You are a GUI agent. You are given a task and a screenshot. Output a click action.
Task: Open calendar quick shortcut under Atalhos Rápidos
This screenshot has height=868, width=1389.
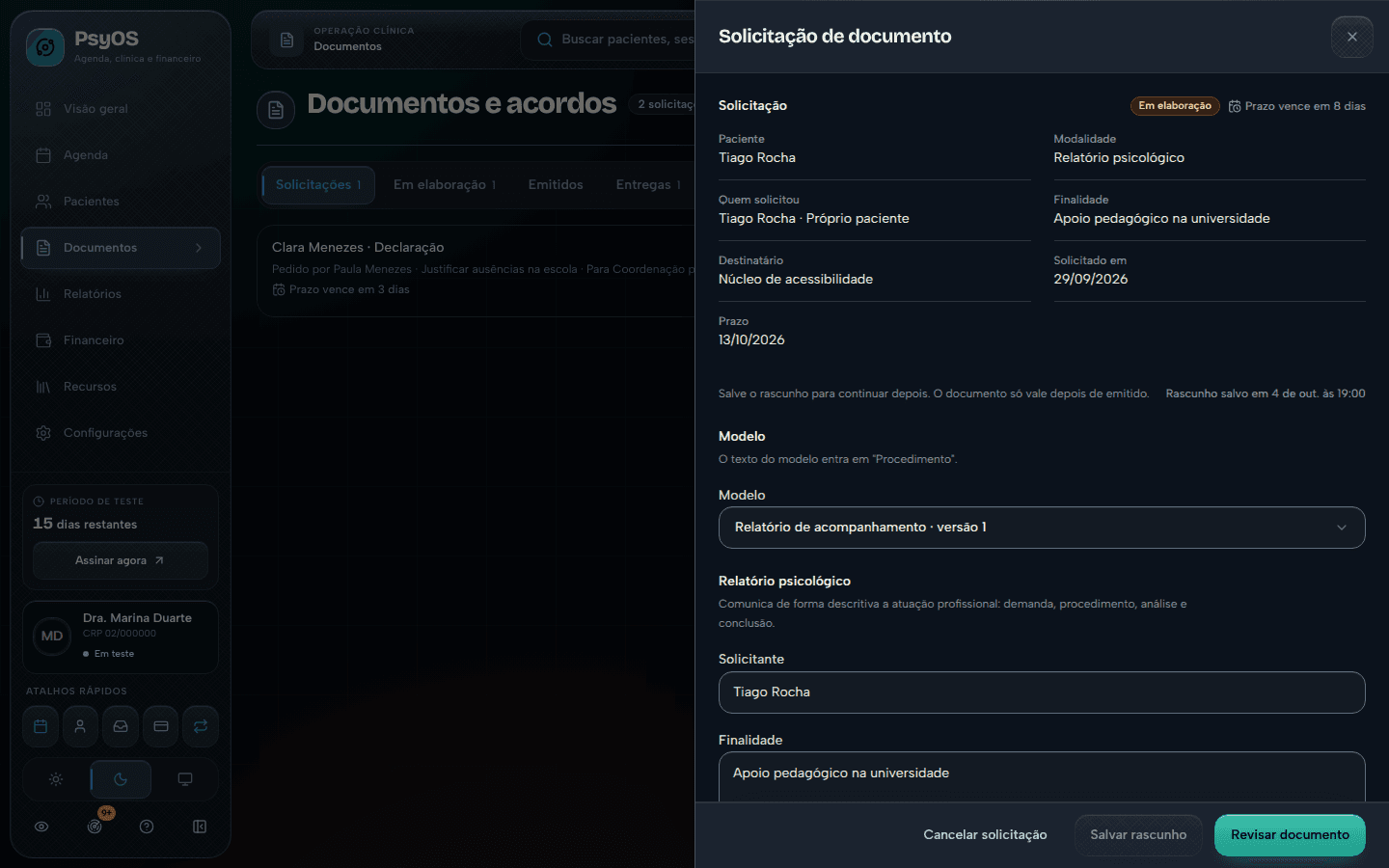click(41, 726)
